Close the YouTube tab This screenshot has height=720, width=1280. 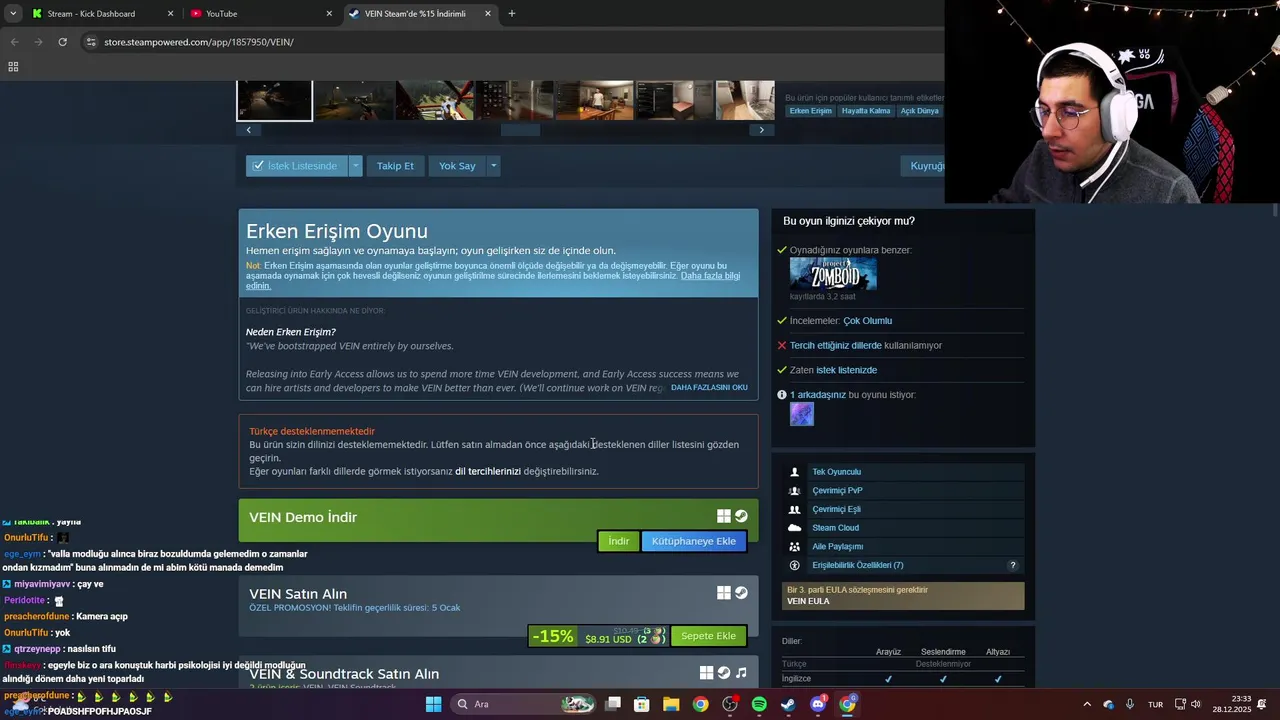329,14
